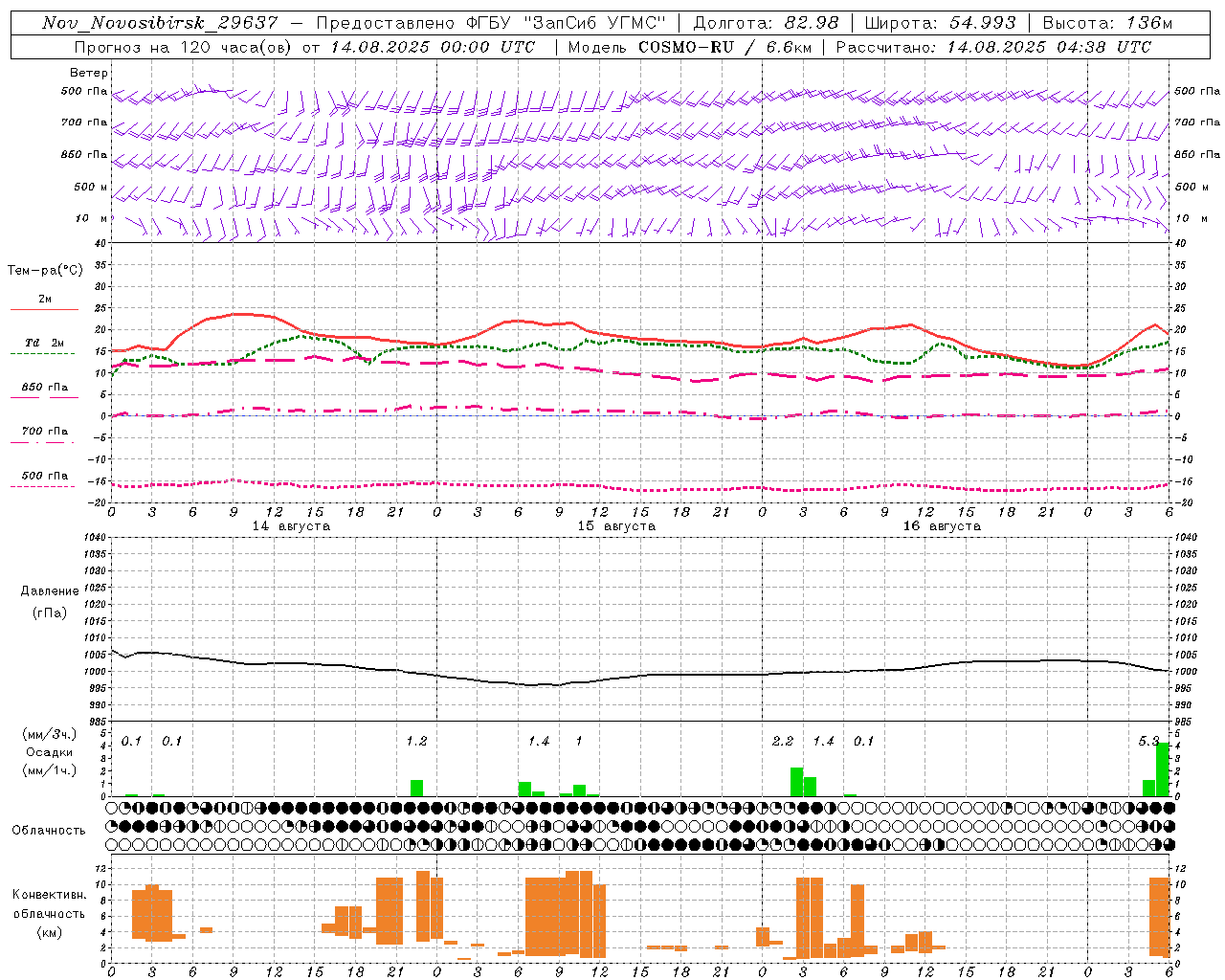Select the Прогноз на 120 часа(ов) text
This screenshot has width=1225, height=980.
pos(184,47)
